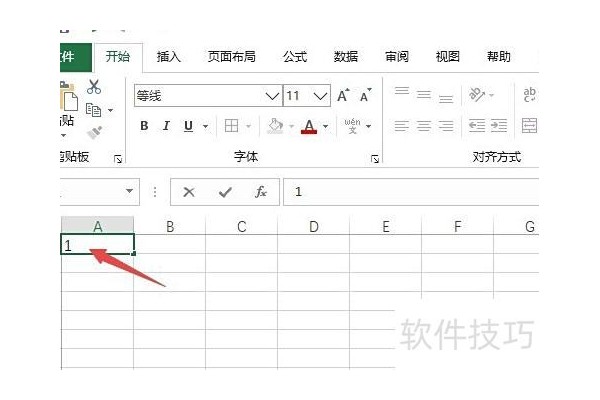Expand the text orientation dropdown arrow

click(492, 95)
